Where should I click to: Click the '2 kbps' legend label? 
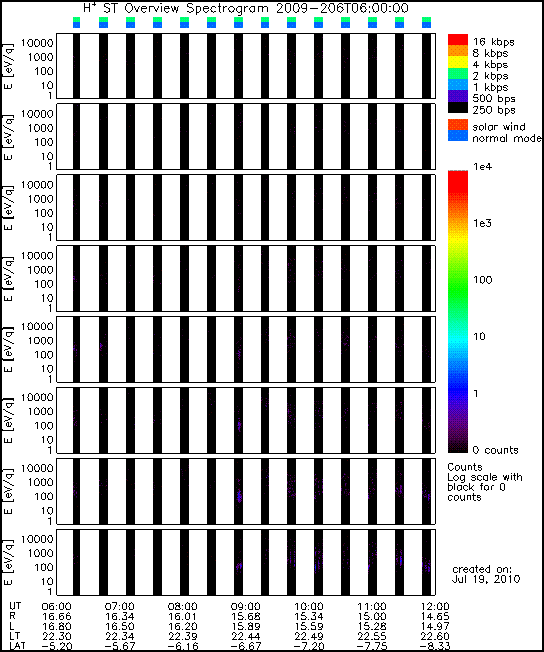coord(490,76)
